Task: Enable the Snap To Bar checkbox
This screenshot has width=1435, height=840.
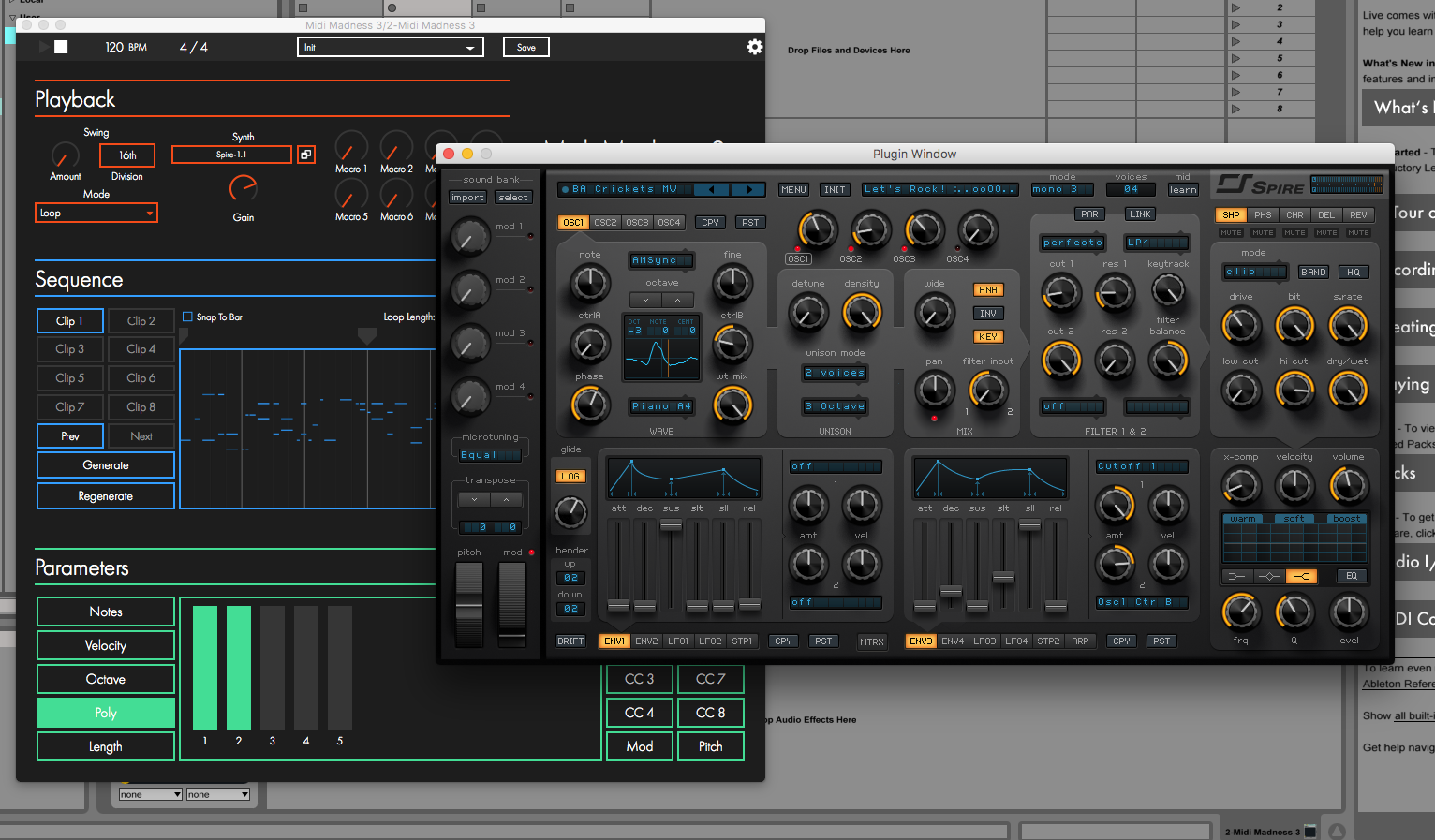Action: coord(187,317)
